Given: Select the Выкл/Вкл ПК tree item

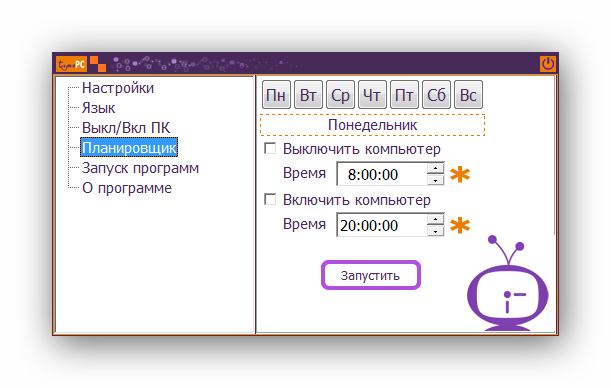Looking at the screenshot, I should (126, 128).
